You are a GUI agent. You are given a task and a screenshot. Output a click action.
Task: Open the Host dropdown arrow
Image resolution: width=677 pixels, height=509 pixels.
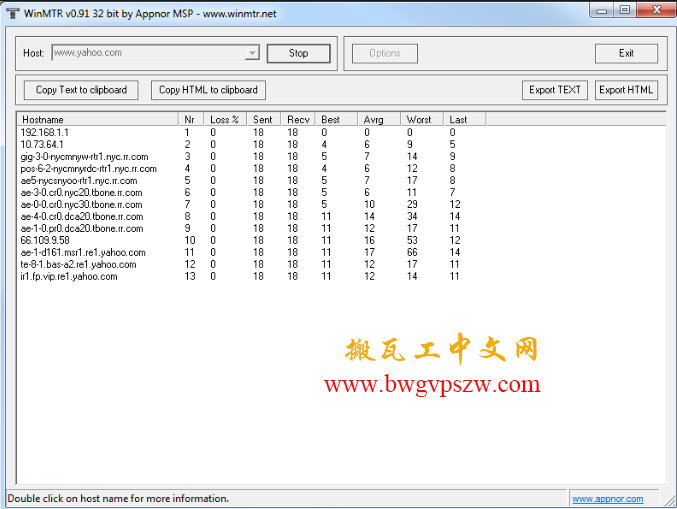(252, 53)
